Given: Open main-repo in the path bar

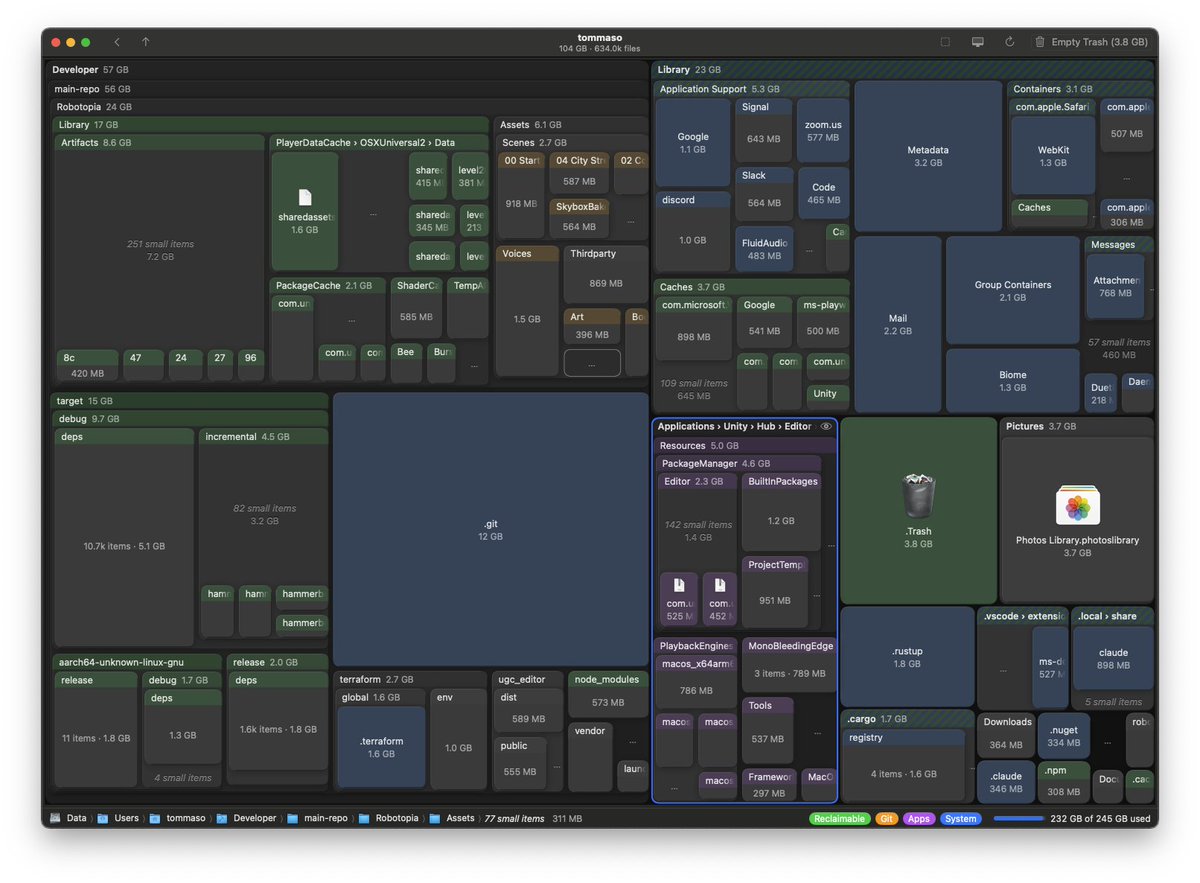Looking at the screenshot, I should click(326, 818).
